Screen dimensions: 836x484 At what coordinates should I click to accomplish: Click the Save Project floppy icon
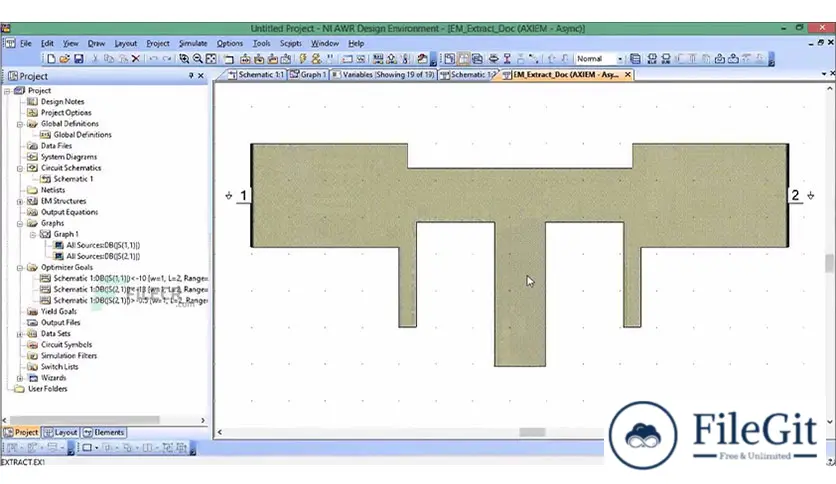click(78, 59)
